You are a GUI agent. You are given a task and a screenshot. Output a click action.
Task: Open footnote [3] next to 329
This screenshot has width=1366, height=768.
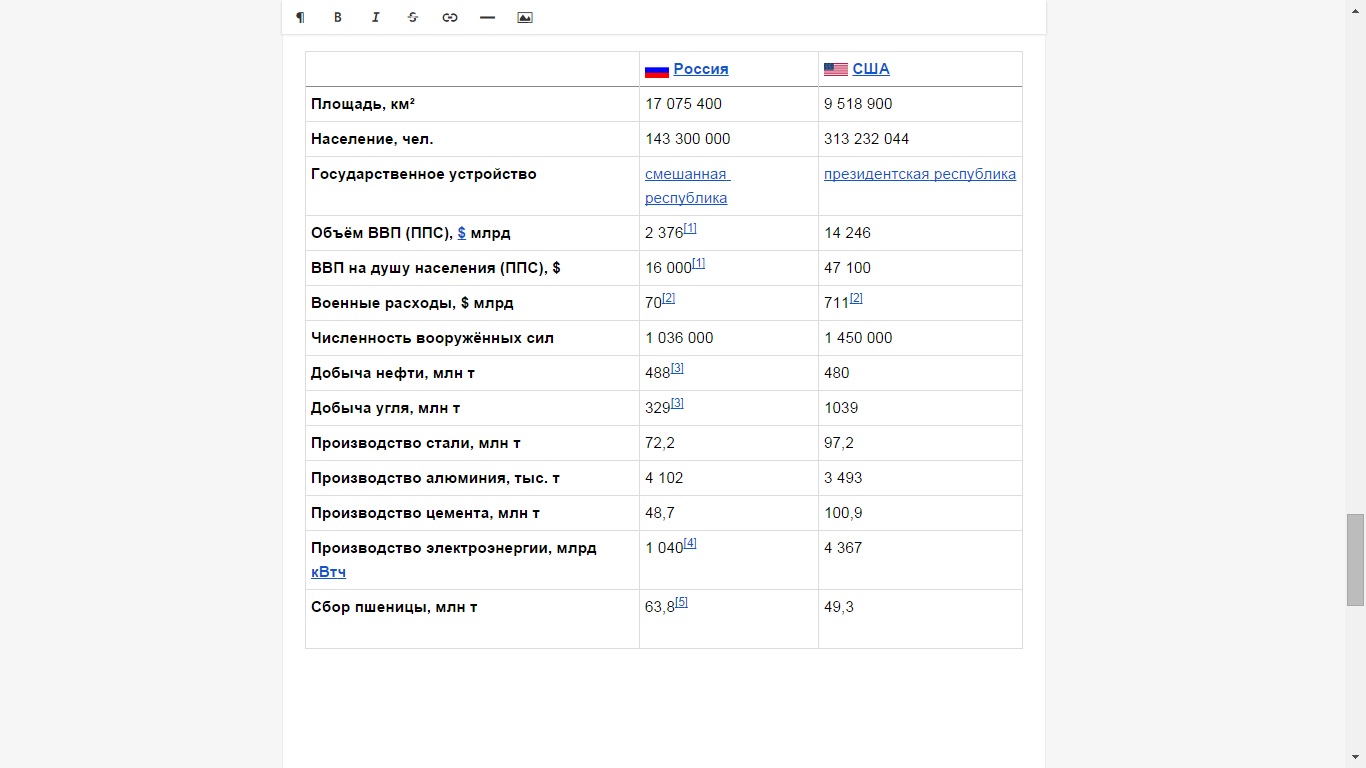click(x=677, y=403)
